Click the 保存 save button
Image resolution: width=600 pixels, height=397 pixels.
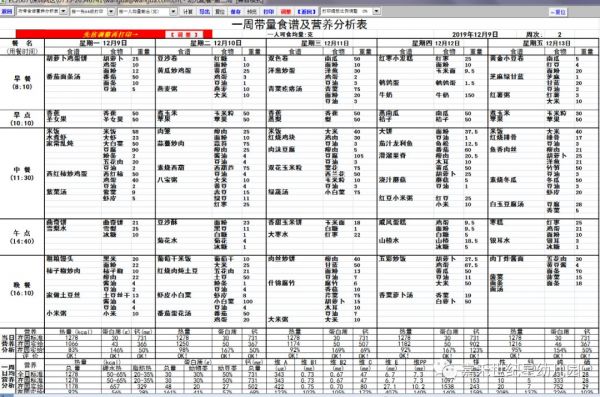tap(236, 12)
